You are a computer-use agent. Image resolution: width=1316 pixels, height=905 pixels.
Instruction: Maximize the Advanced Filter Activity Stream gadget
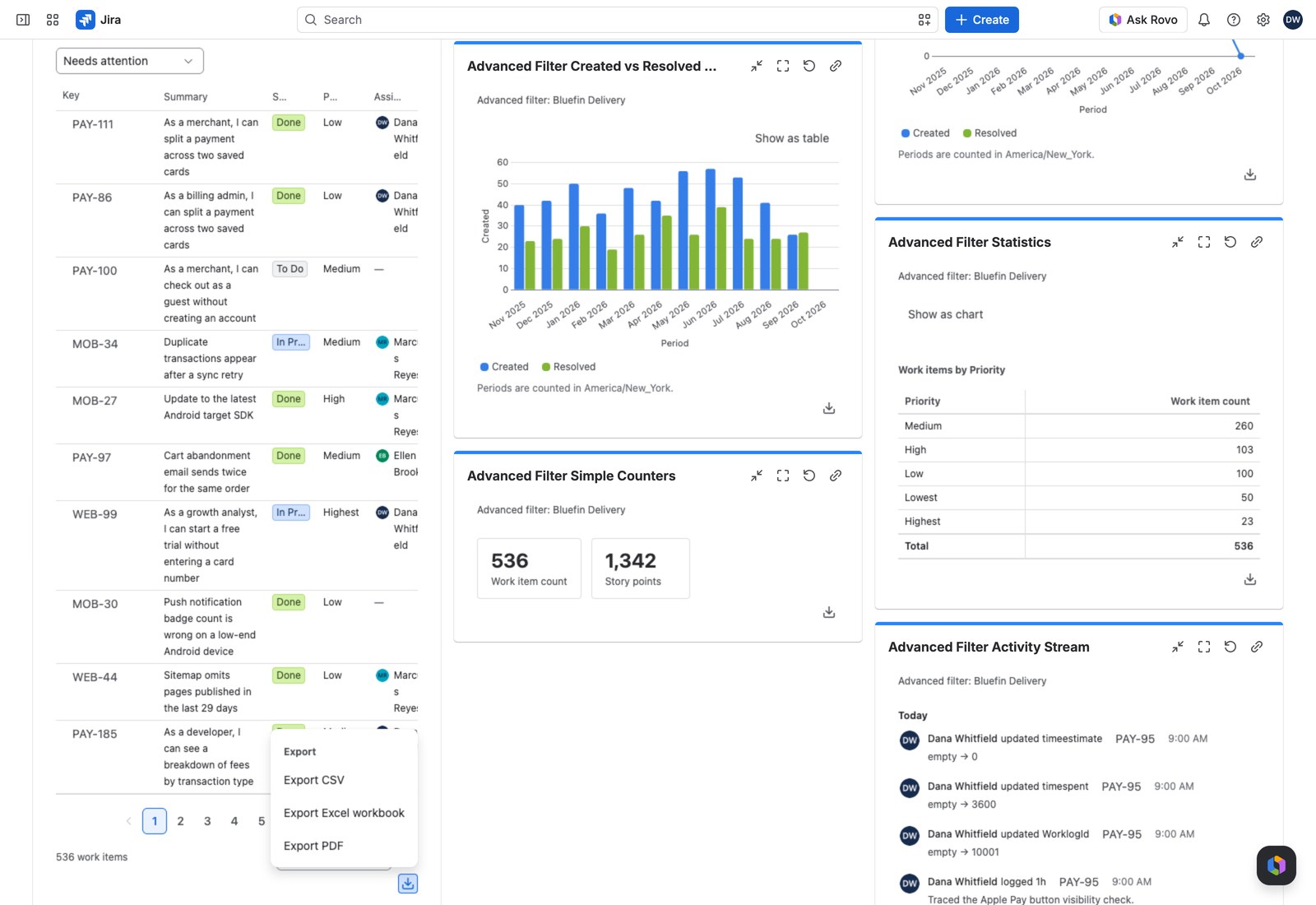coord(1204,647)
